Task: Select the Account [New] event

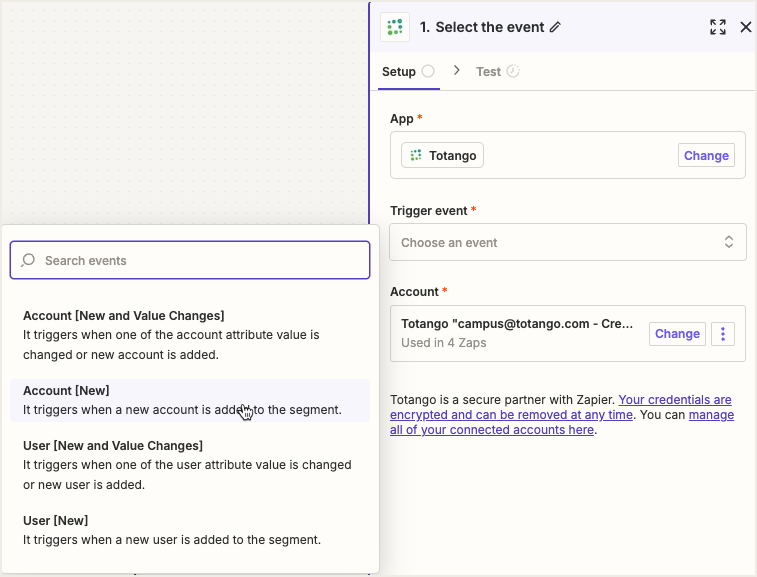Action: coord(190,400)
